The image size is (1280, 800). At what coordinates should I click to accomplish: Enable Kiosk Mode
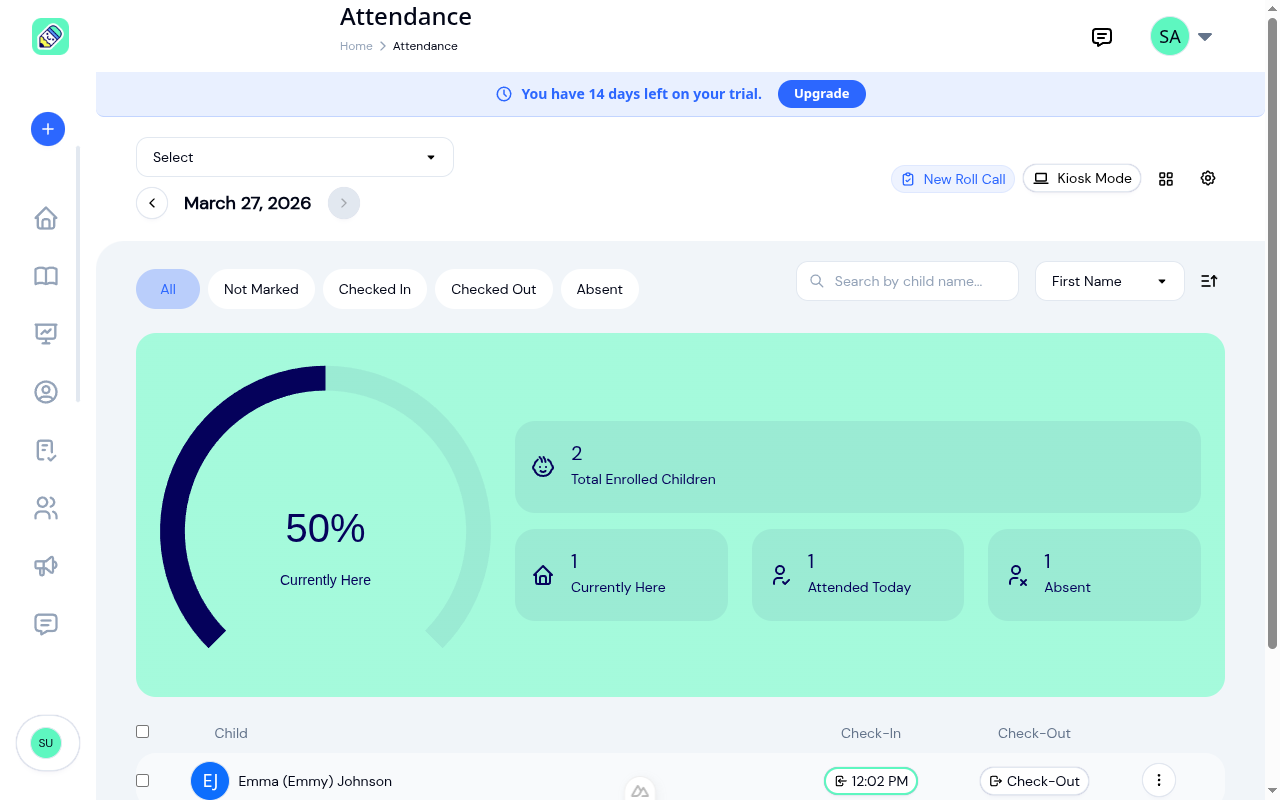[x=1082, y=178]
